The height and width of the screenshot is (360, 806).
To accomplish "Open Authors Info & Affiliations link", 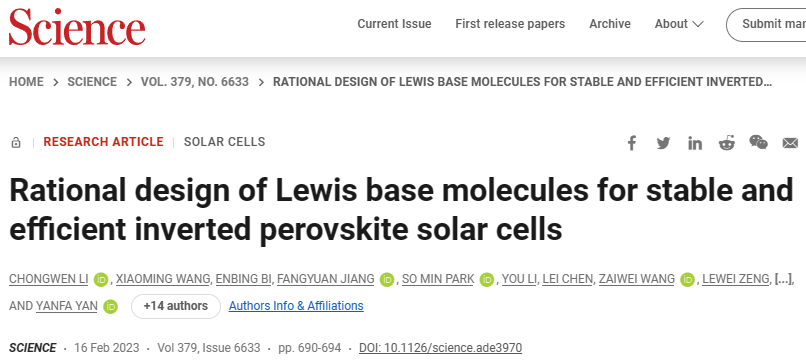I will coord(296,306).
